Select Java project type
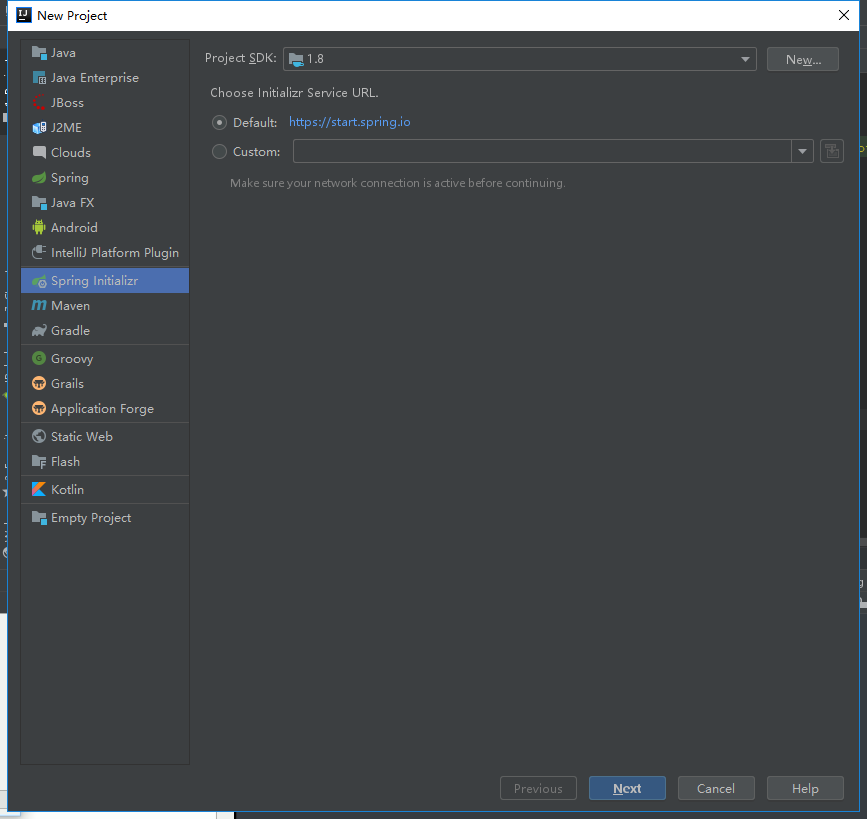 pos(105,53)
